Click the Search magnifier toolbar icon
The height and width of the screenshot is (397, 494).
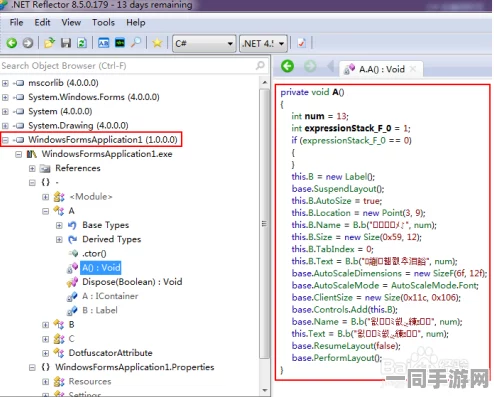[136, 43]
